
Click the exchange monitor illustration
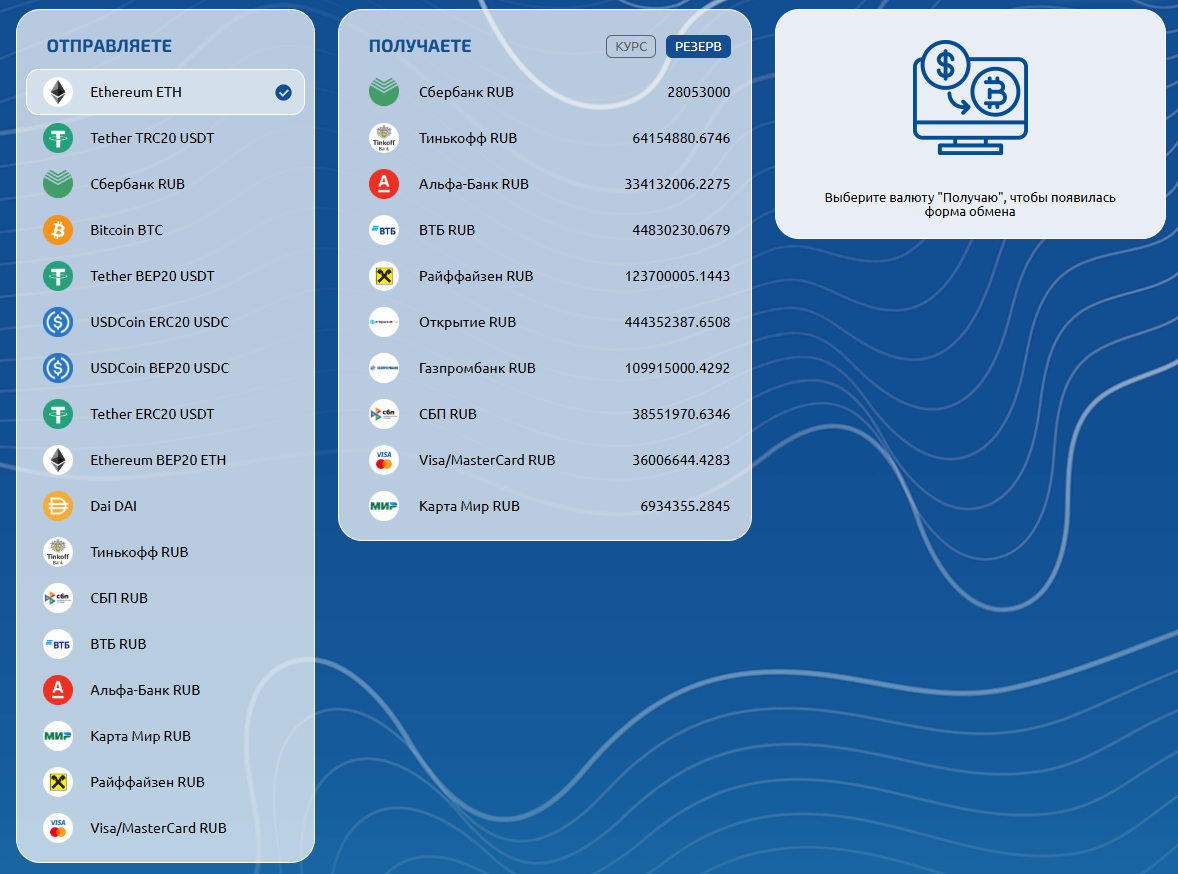[x=970, y=98]
